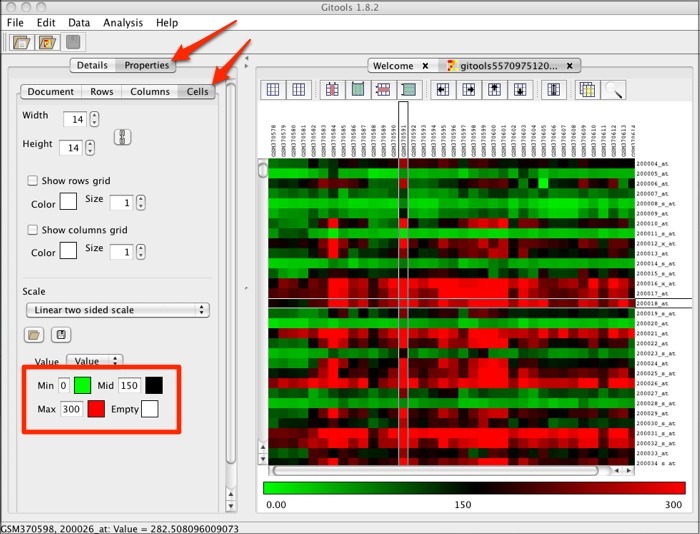
Task: Click the Max value field showing 300
Action: coord(71,409)
